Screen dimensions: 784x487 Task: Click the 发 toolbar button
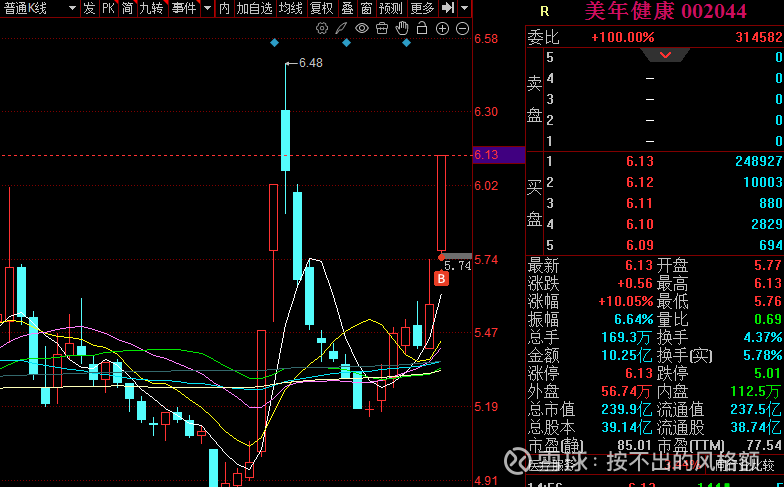pyautogui.click(x=90, y=8)
